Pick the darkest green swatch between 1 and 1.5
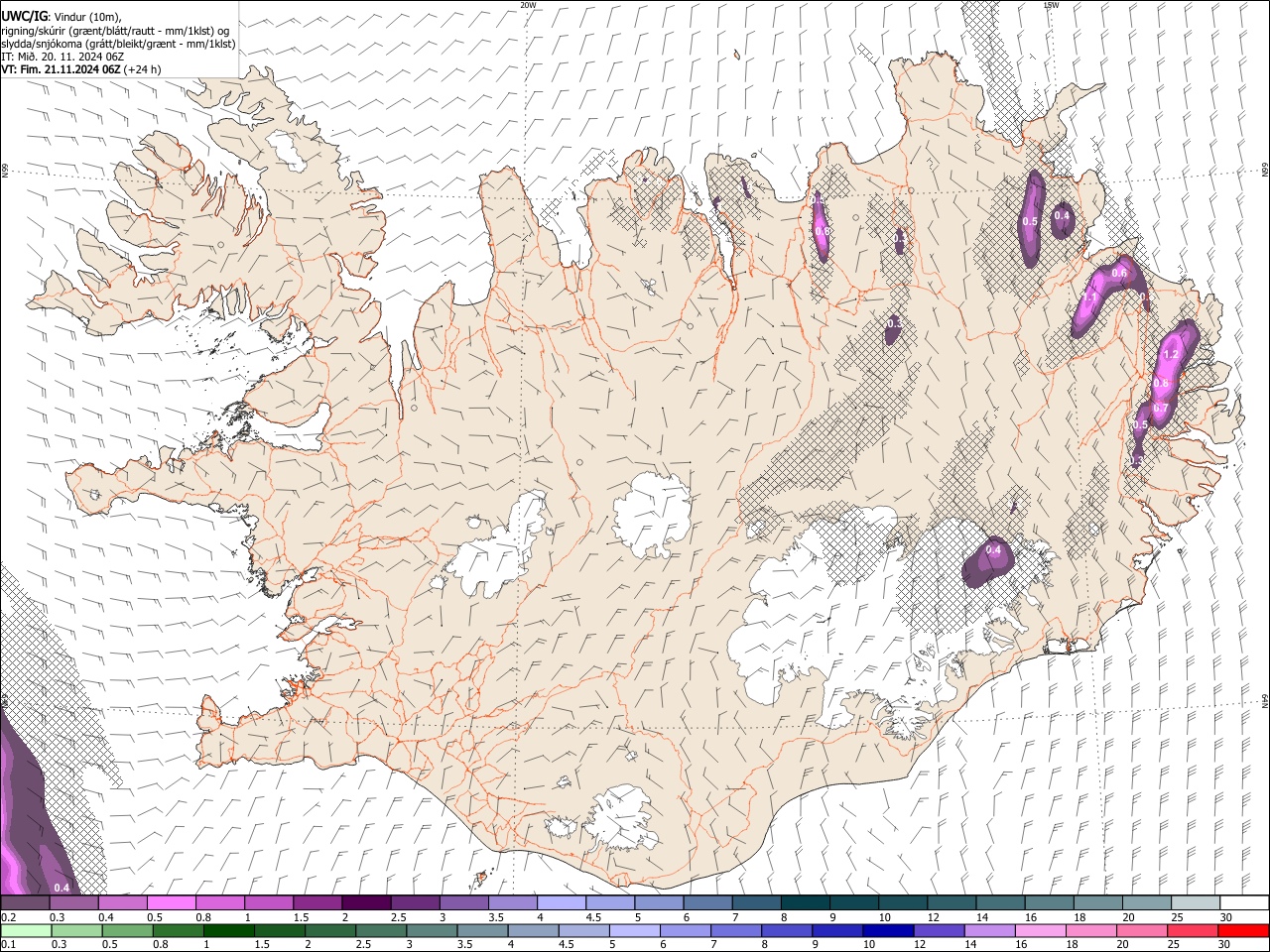Image resolution: width=1270 pixels, height=952 pixels. click(228, 930)
